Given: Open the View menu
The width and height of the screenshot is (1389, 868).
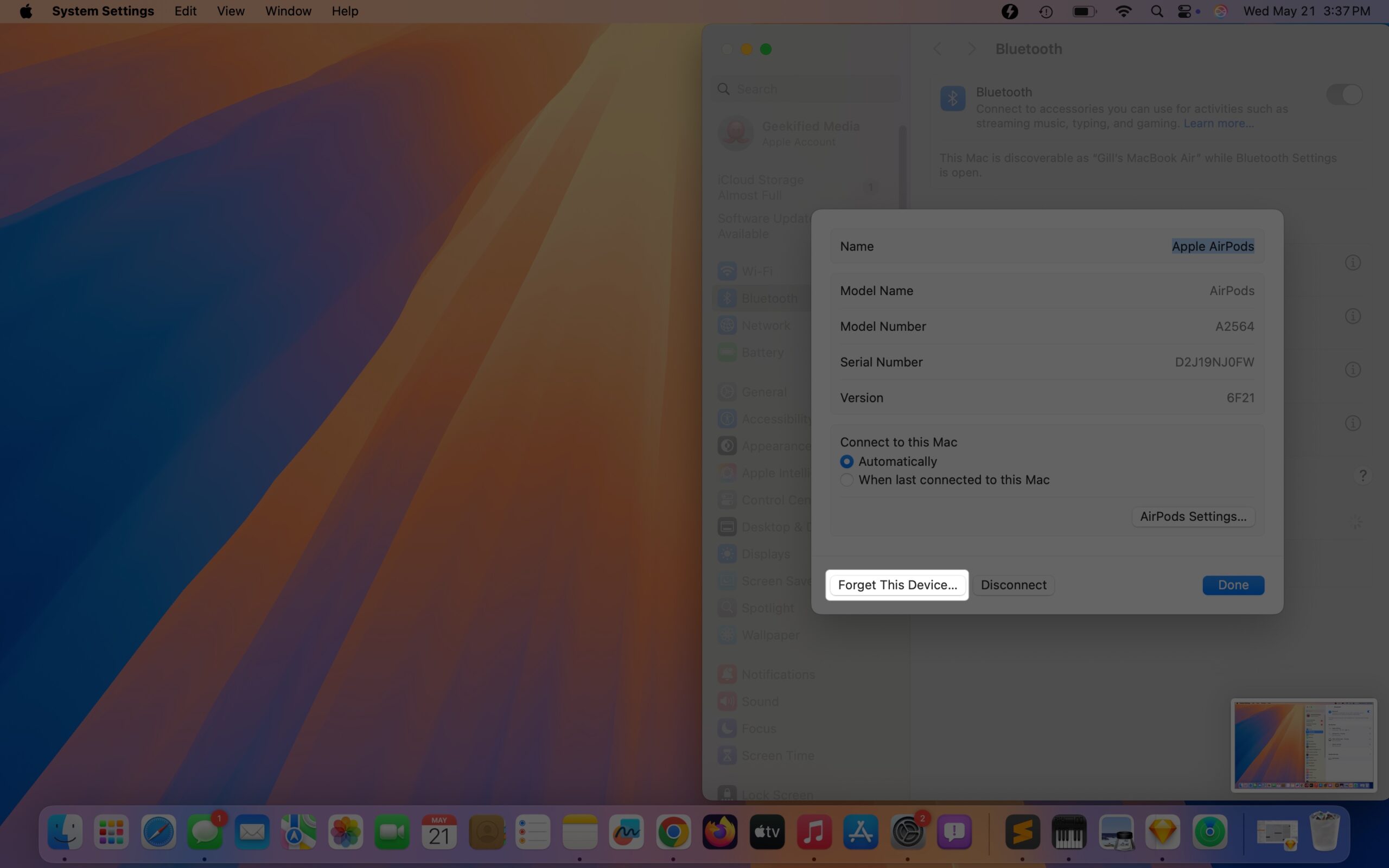Looking at the screenshot, I should pos(230,11).
